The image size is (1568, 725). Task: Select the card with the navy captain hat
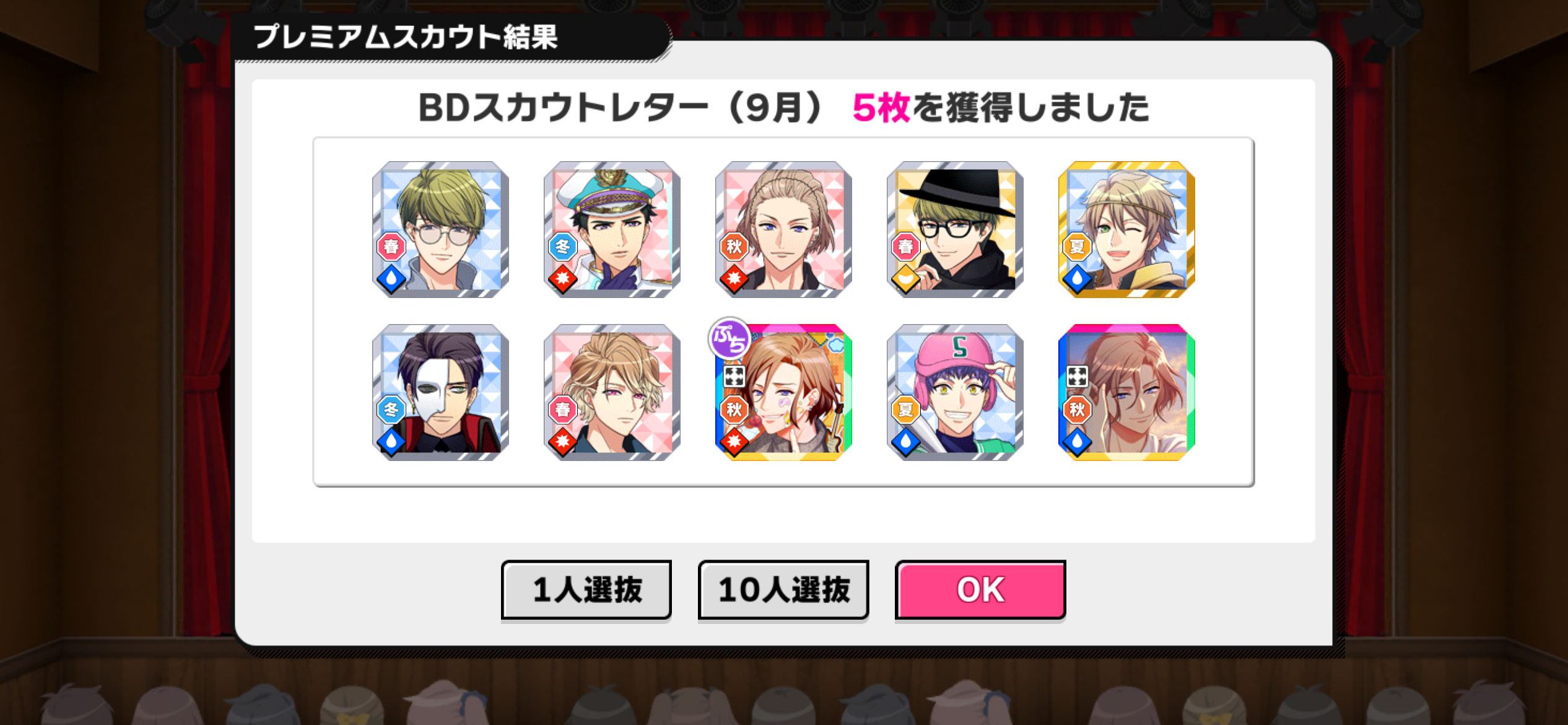pyautogui.click(x=612, y=229)
